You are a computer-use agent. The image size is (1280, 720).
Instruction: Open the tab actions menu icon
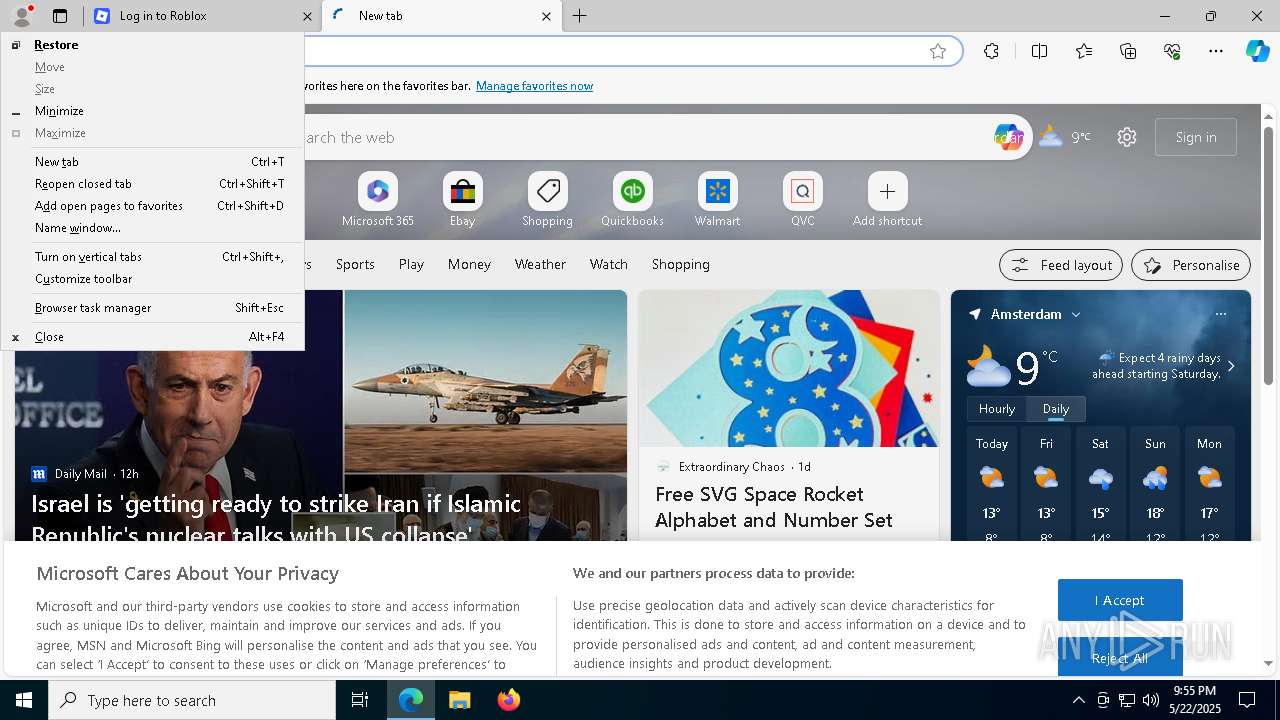[x=60, y=16]
